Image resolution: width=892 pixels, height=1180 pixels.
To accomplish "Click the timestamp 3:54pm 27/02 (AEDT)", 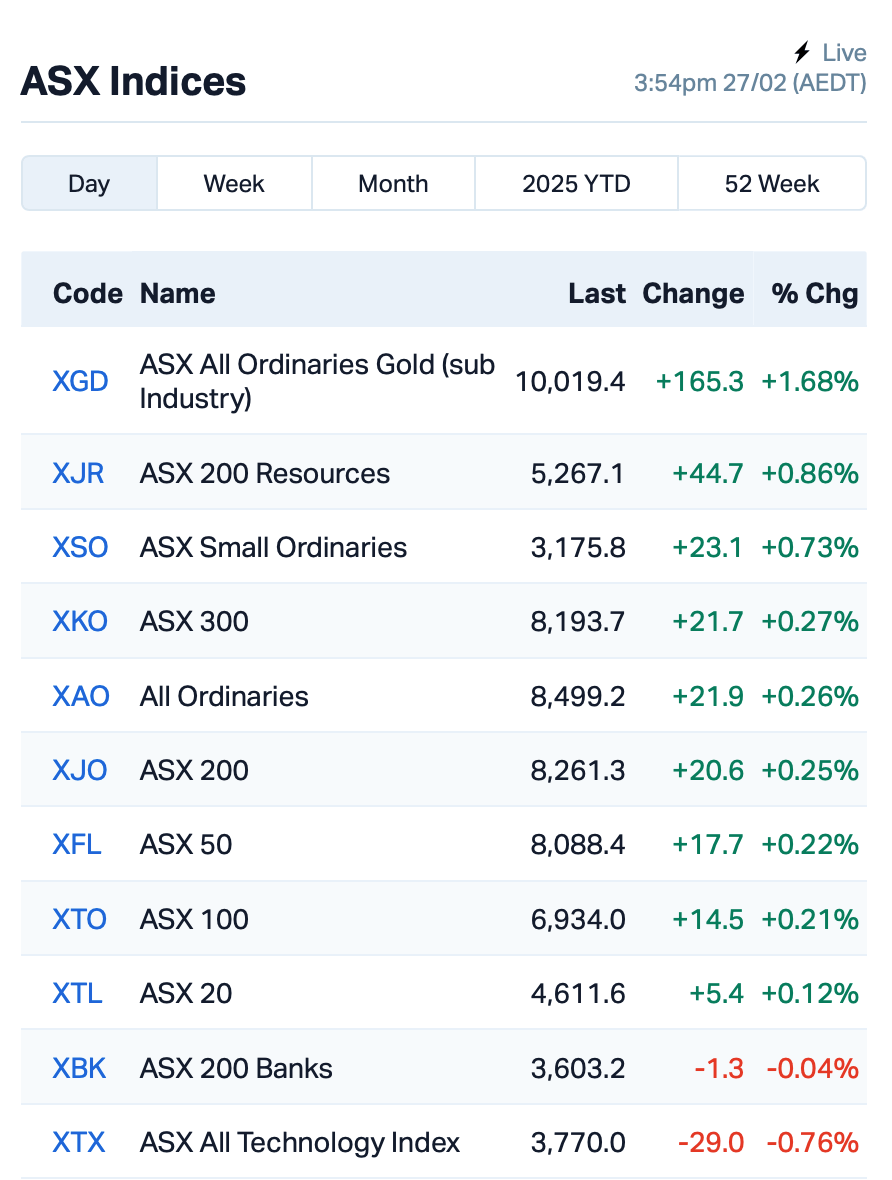I will pyautogui.click(x=750, y=82).
